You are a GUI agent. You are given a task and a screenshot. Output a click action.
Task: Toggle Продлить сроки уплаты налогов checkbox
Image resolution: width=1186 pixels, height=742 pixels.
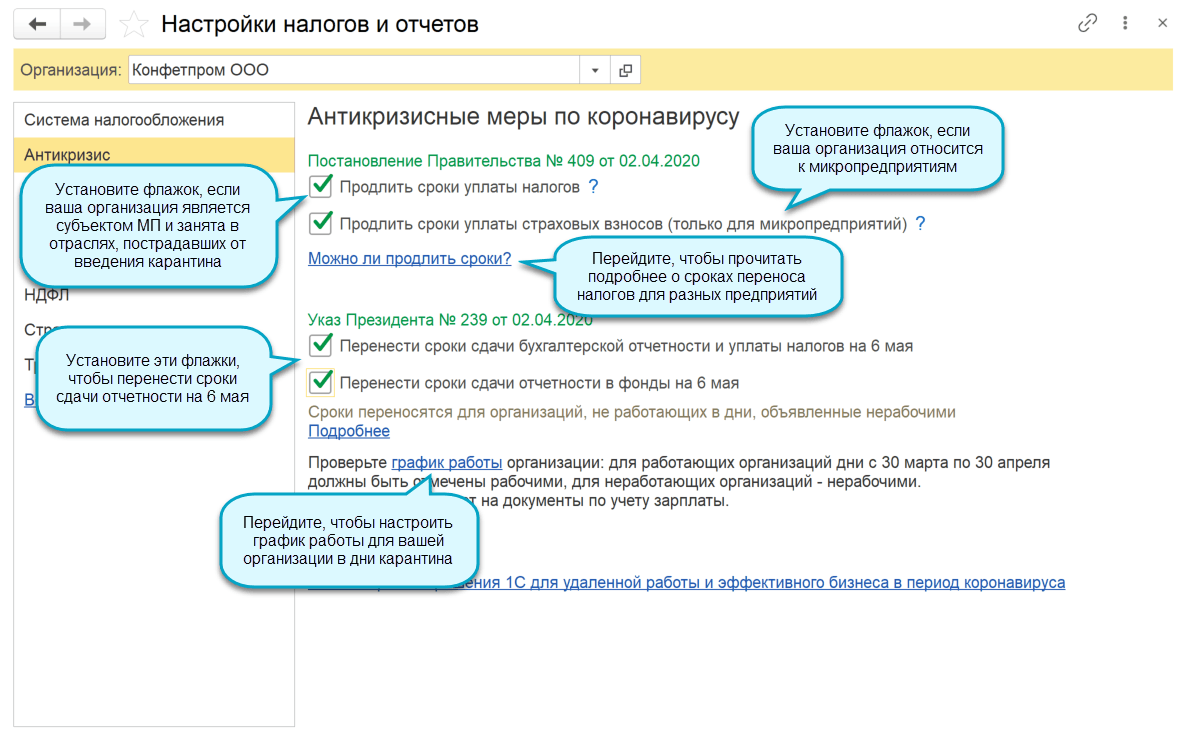[x=321, y=186]
